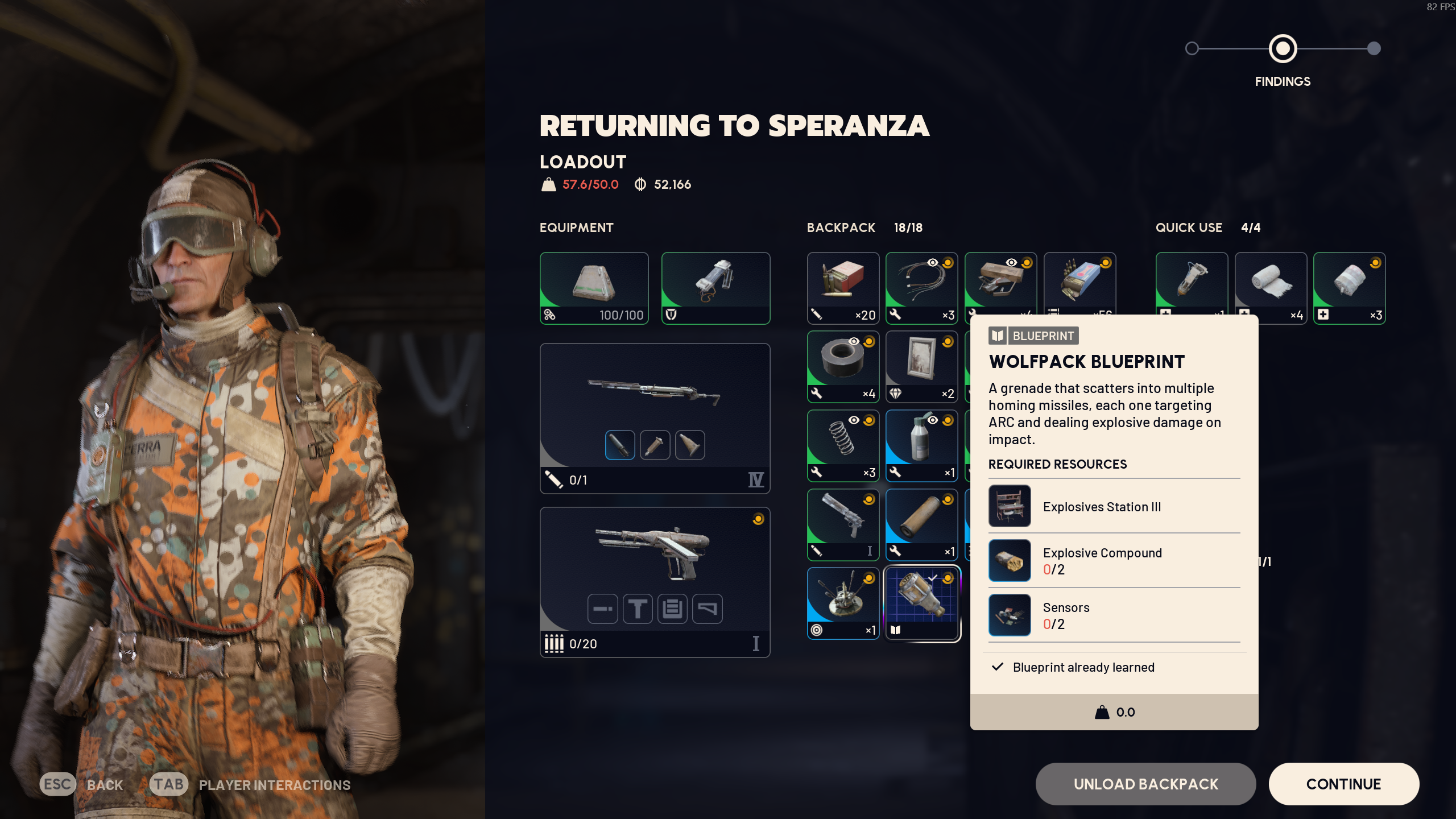Image resolution: width=1456 pixels, height=819 pixels.
Task: Click the Continue button
Action: [x=1343, y=784]
